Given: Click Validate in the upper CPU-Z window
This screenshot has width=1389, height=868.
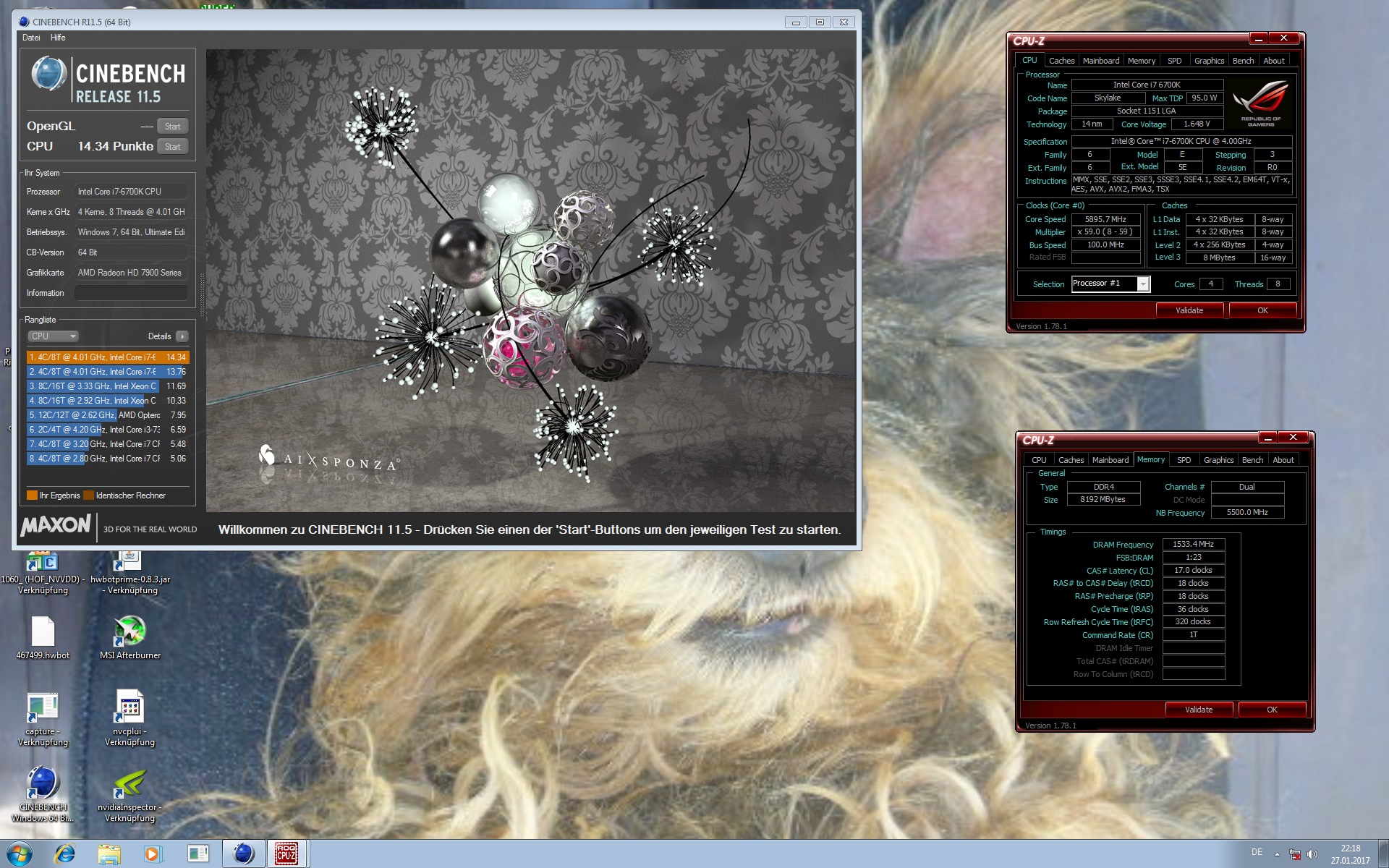Looking at the screenshot, I should [x=1189, y=310].
